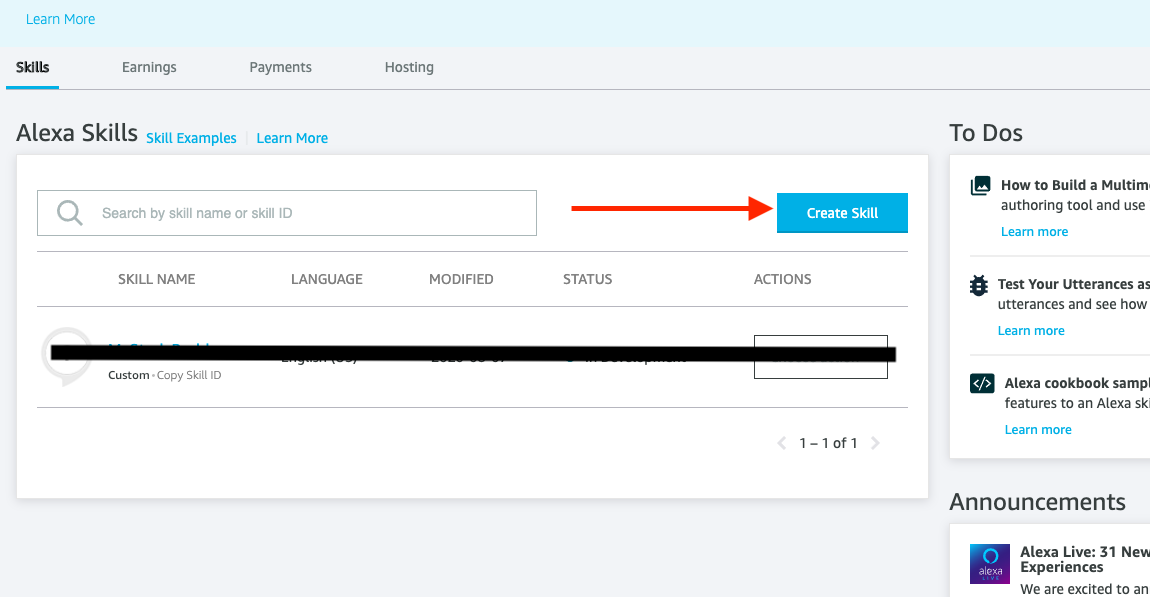Click the code icon beside Alexa cookbook
The width and height of the screenshot is (1150, 597).
982,384
